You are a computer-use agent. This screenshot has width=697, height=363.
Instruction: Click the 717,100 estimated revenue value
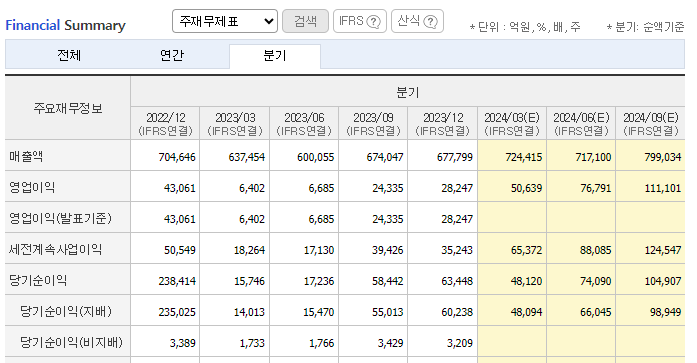(593, 157)
